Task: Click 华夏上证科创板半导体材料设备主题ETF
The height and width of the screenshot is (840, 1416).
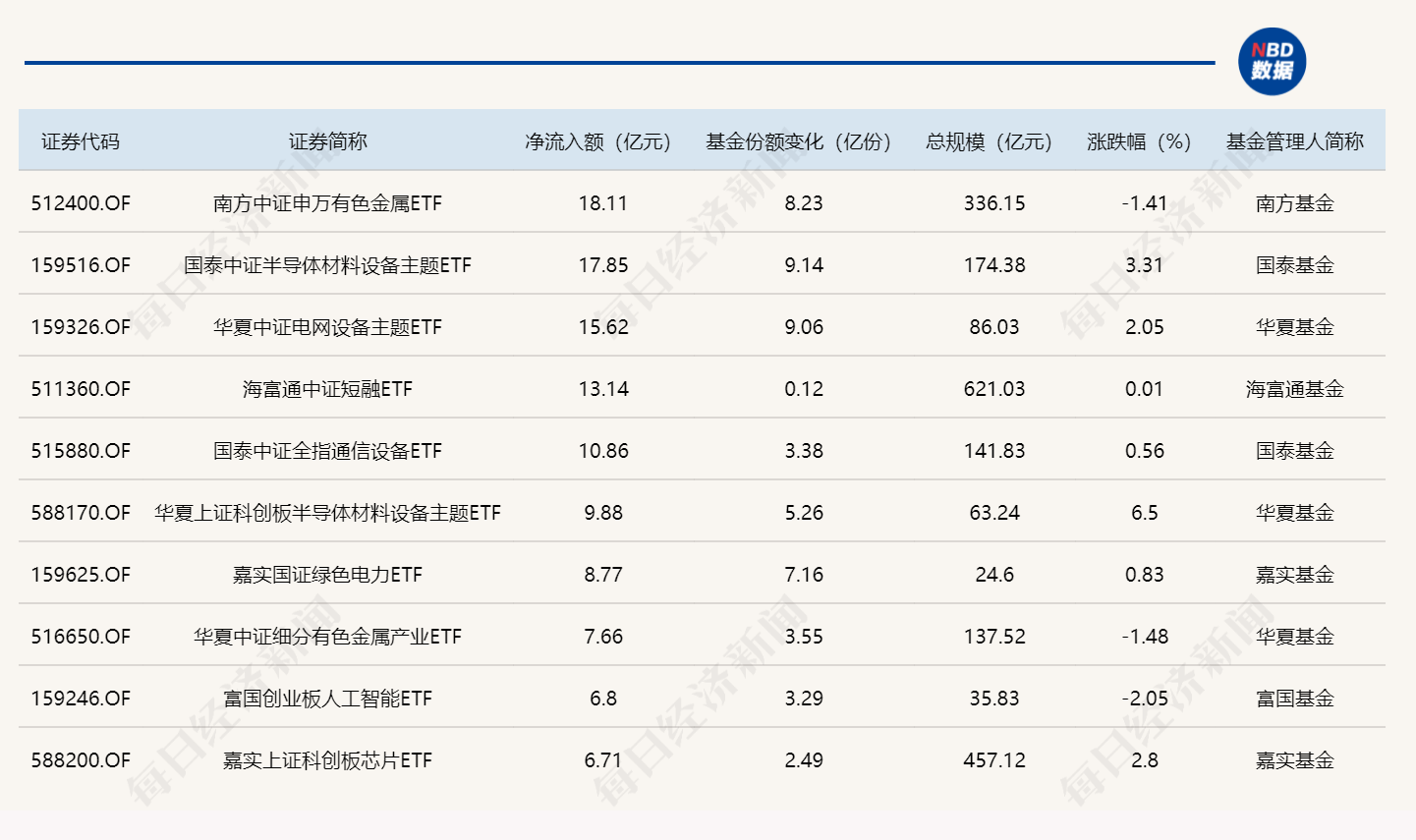Action: click(x=327, y=512)
